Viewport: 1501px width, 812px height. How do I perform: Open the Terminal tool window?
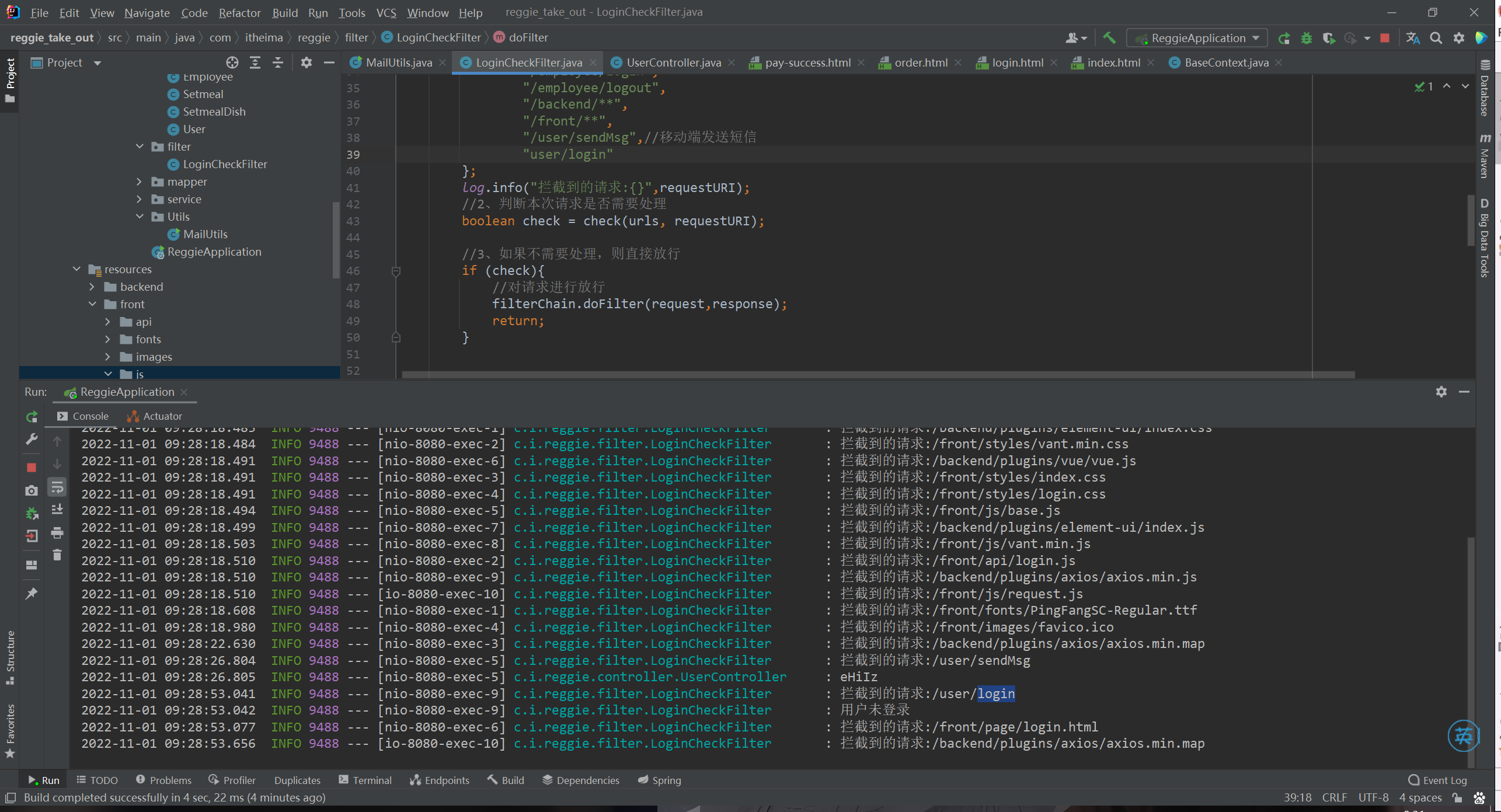point(365,780)
